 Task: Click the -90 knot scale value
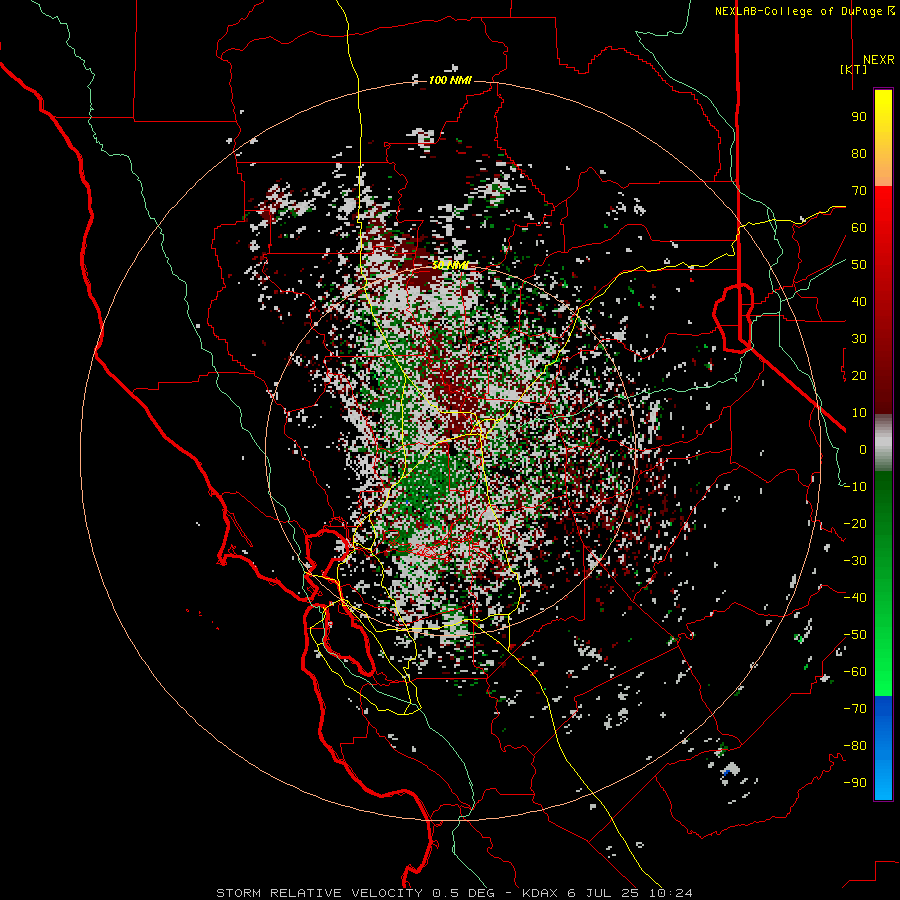(855, 783)
